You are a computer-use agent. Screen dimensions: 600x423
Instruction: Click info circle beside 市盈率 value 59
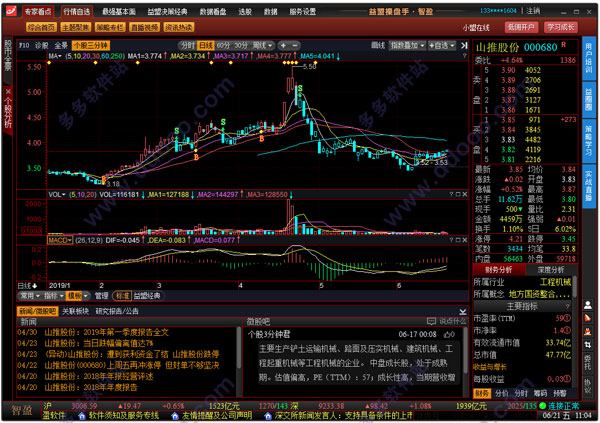pos(567,318)
